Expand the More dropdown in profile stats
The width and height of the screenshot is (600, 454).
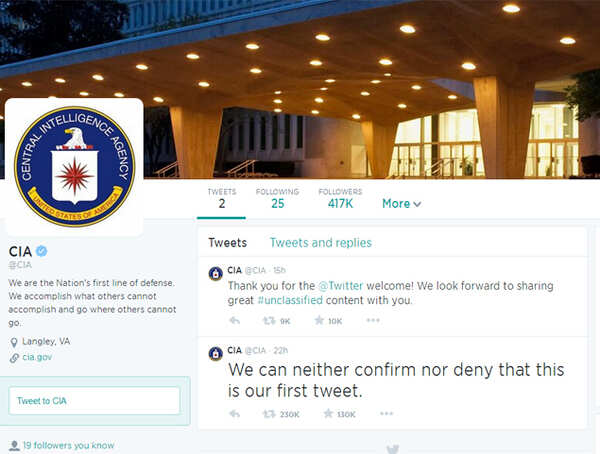[x=401, y=204]
